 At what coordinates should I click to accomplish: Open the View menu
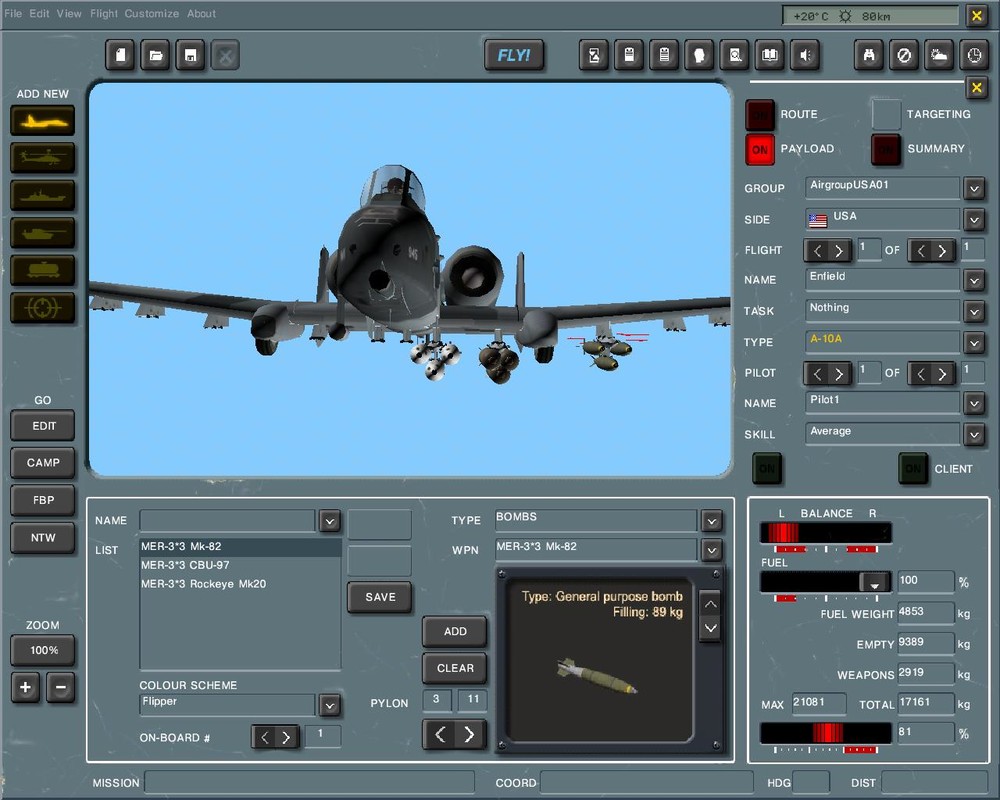(69, 13)
